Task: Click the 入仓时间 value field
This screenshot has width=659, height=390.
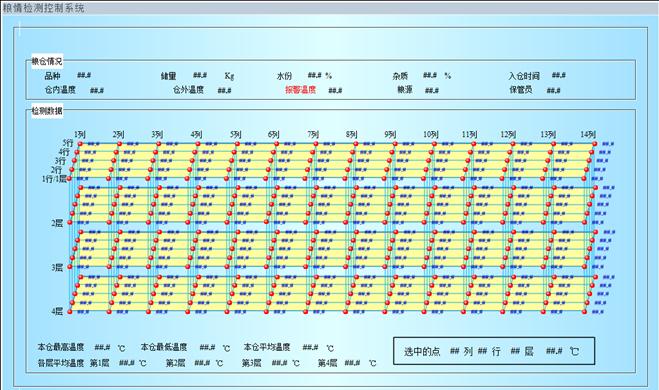Action: [x=559, y=75]
